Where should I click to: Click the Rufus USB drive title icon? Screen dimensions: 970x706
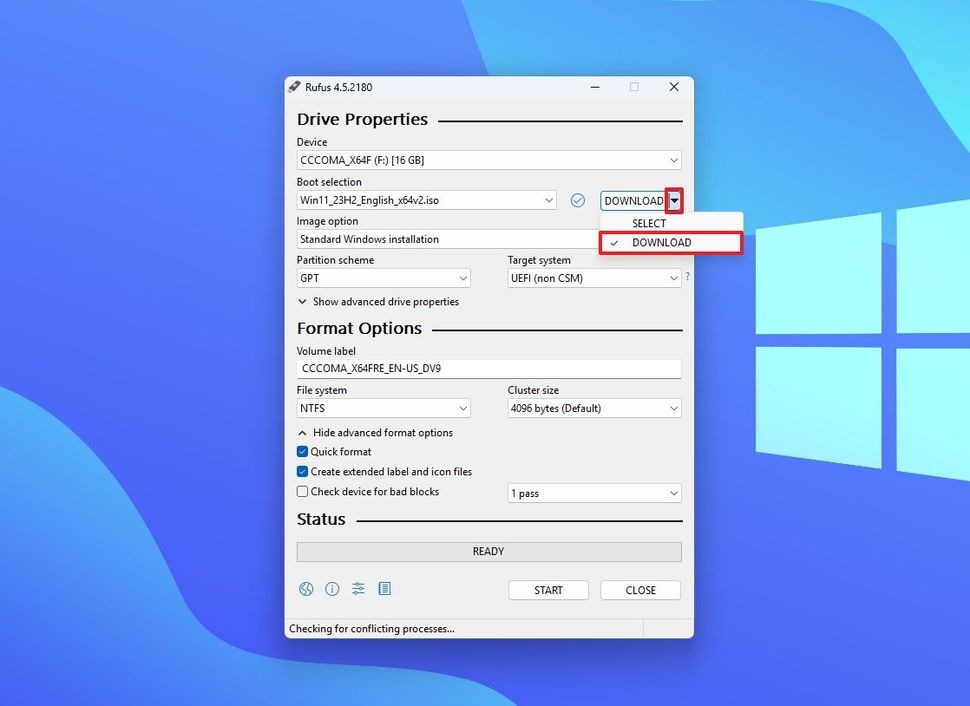tap(294, 87)
